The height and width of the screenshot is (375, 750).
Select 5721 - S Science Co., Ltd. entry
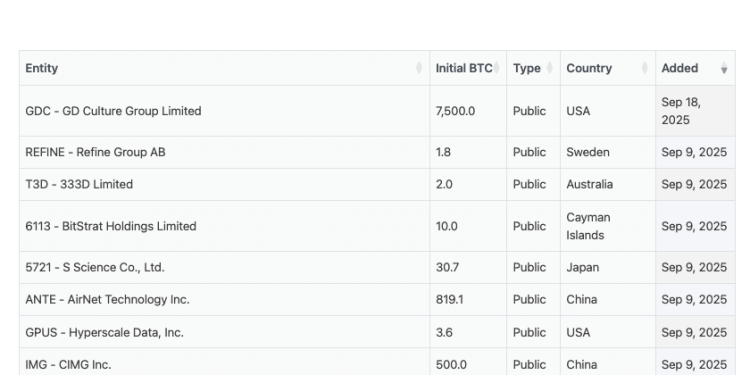click(x=95, y=267)
